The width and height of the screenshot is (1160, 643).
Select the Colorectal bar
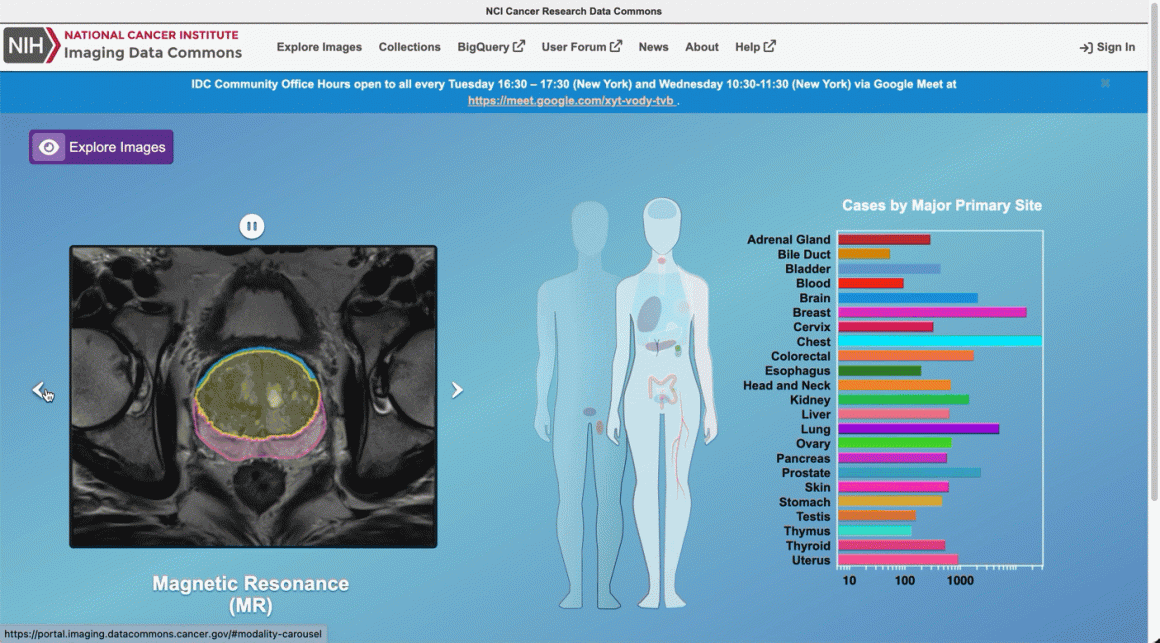tap(906, 356)
